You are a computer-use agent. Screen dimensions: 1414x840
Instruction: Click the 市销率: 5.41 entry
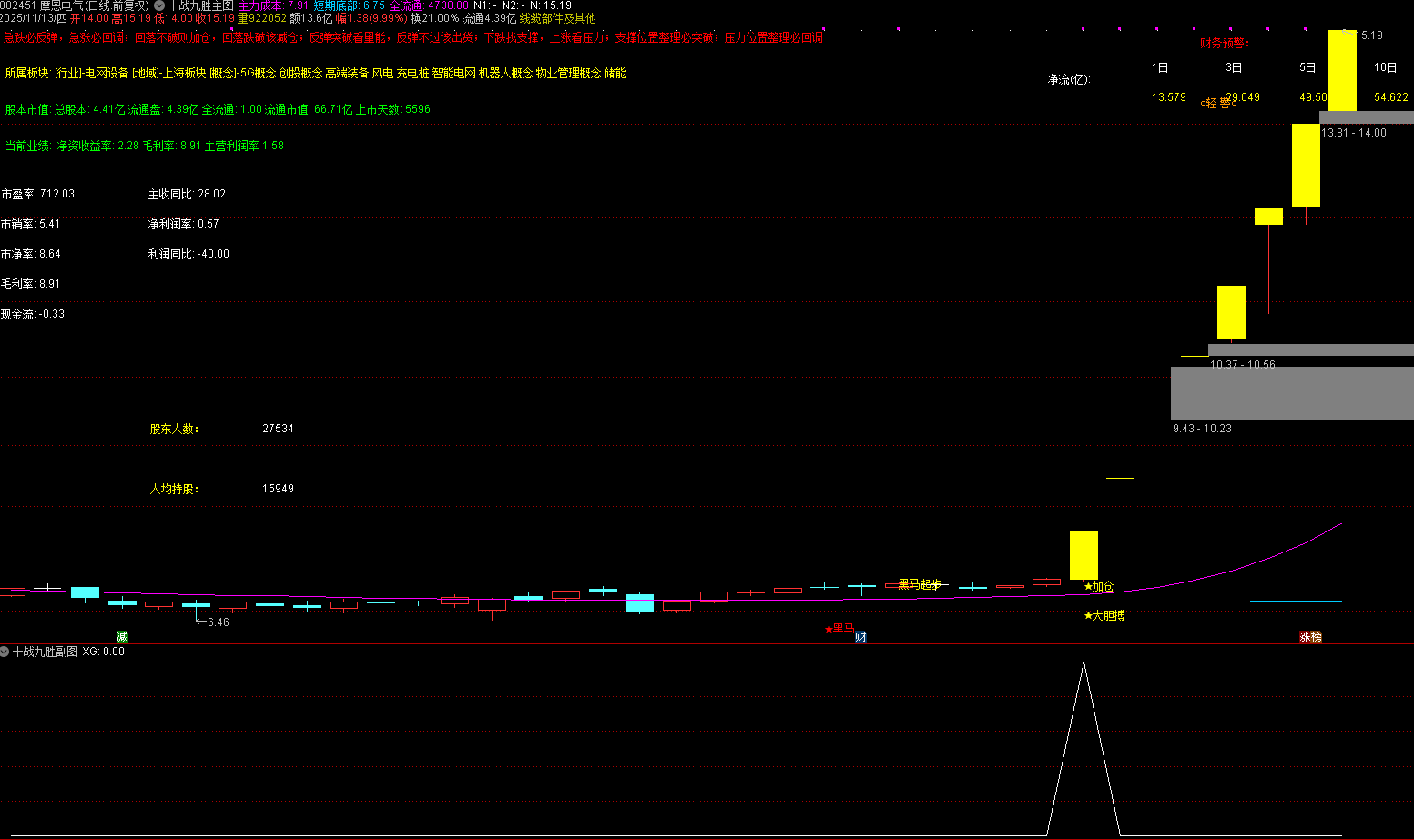pos(30,224)
